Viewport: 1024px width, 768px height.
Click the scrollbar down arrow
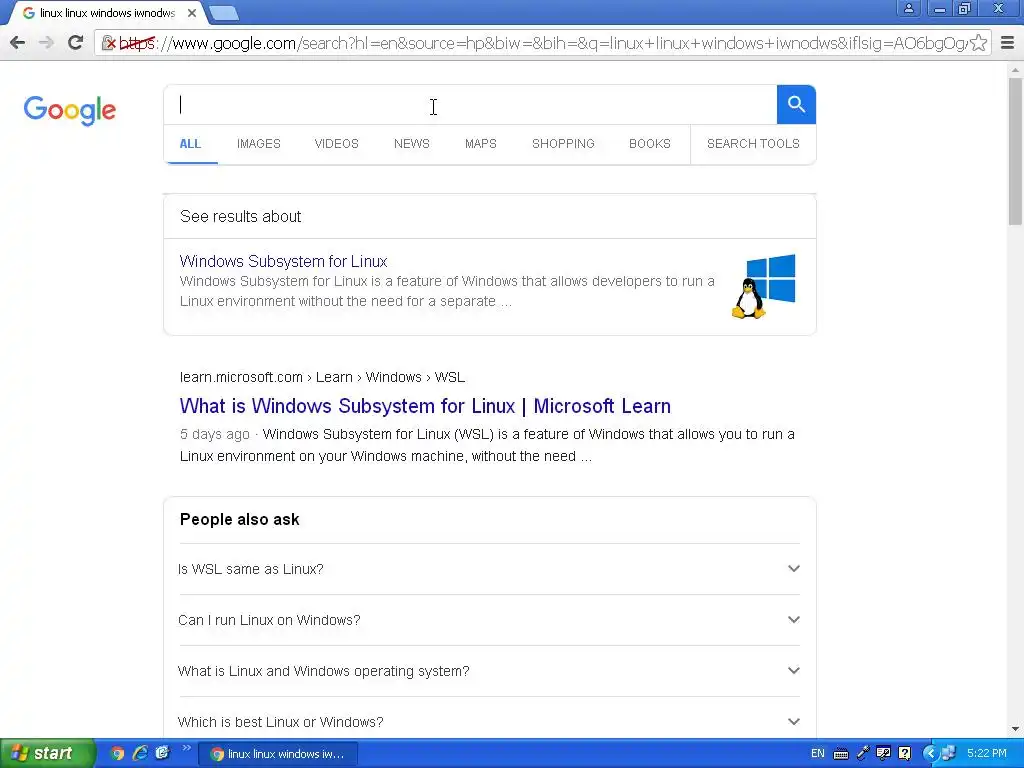[1016, 729]
